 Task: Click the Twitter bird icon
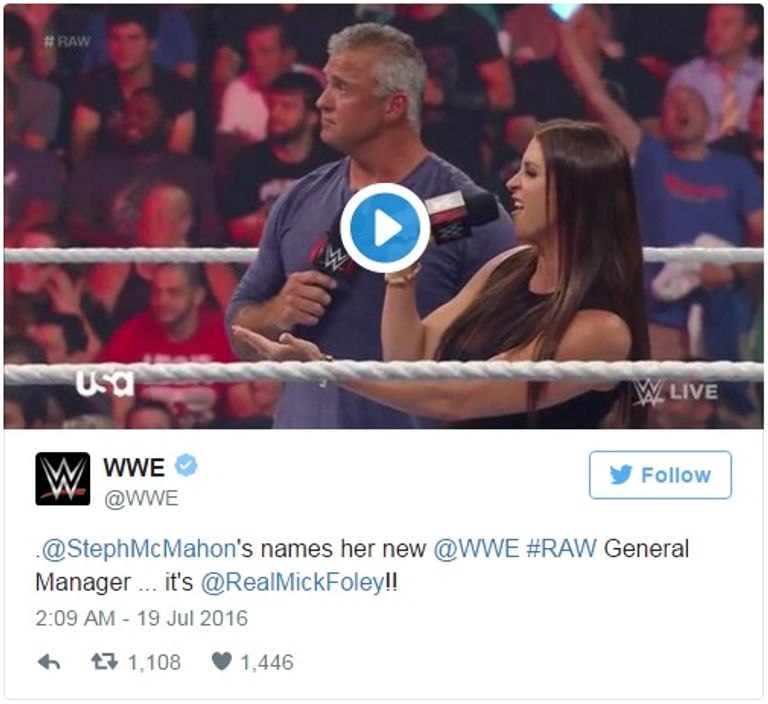(621, 475)
